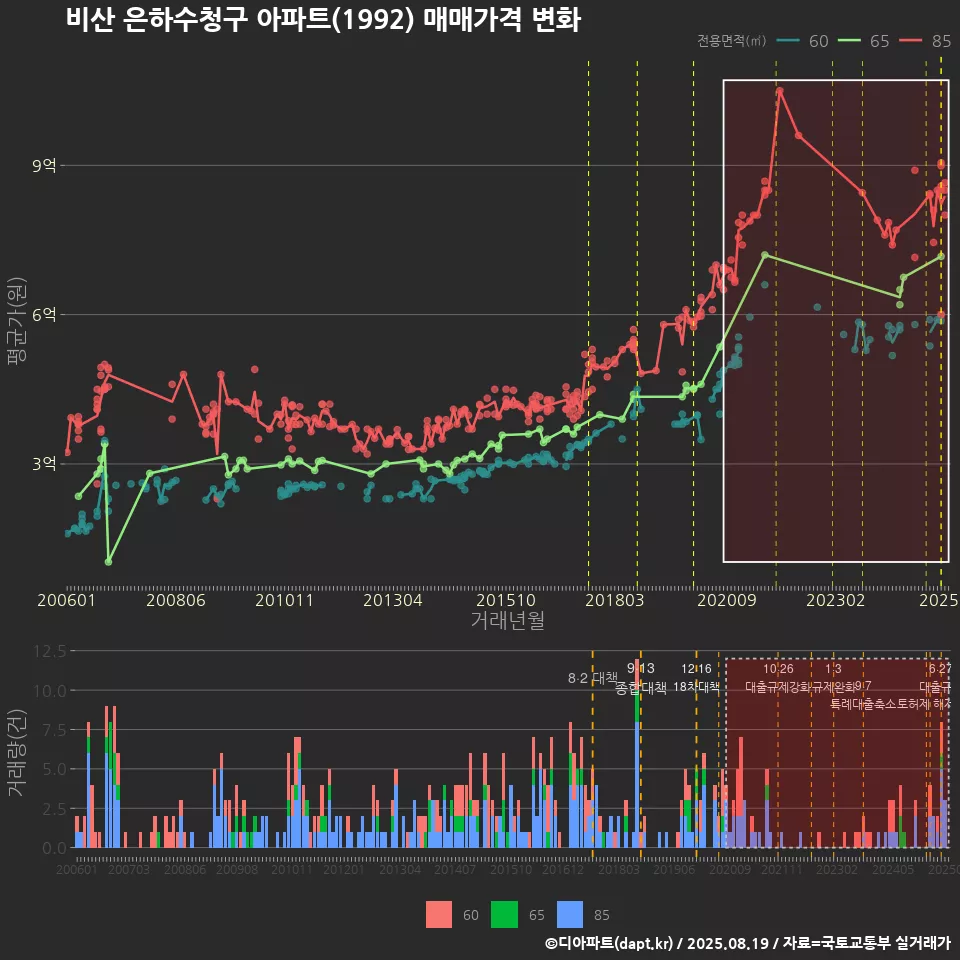Click the 201201 label on volume chart axis

343,869
